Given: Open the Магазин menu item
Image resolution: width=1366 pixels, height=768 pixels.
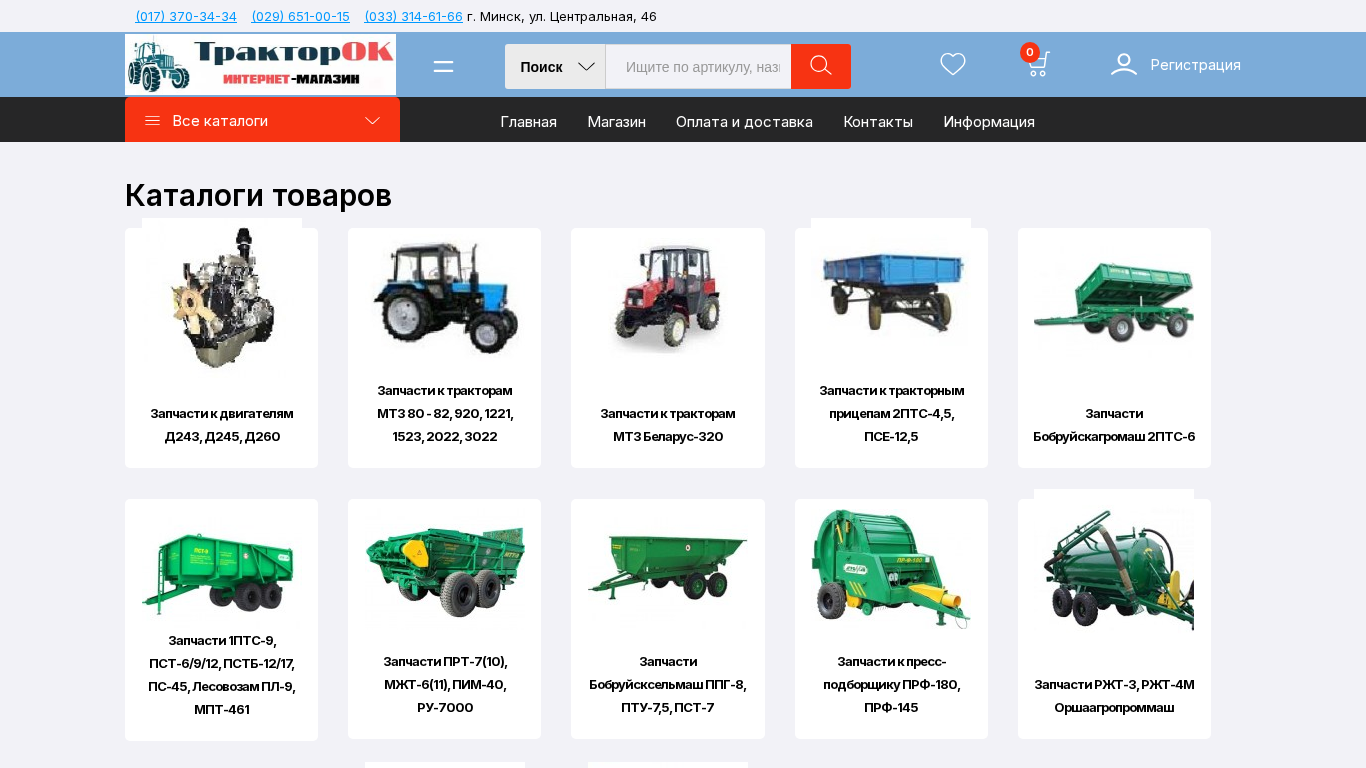Looking at the screenshot, I should click(616, 122).
